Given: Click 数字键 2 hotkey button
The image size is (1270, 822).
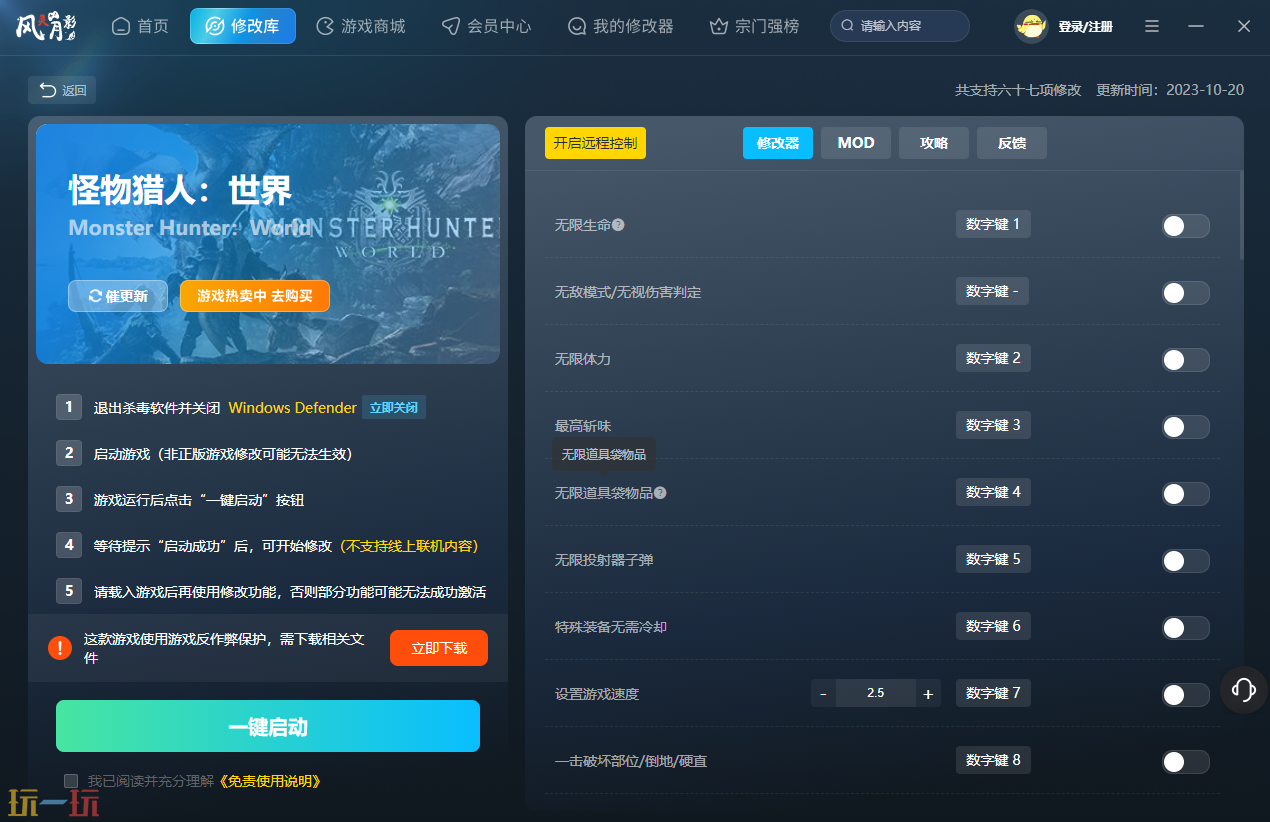Looking at the screenshot, I should (993, 358).
